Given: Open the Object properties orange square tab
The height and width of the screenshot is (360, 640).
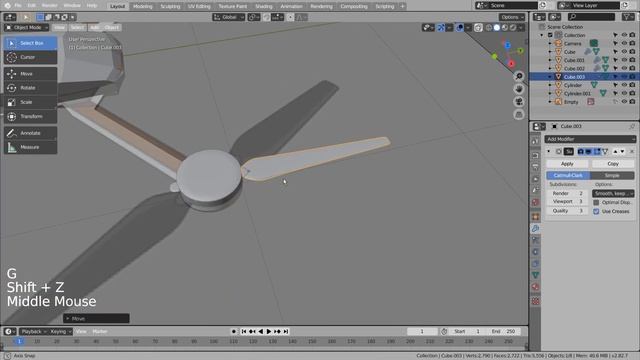Looking at the screenshot, I should 536,217.
